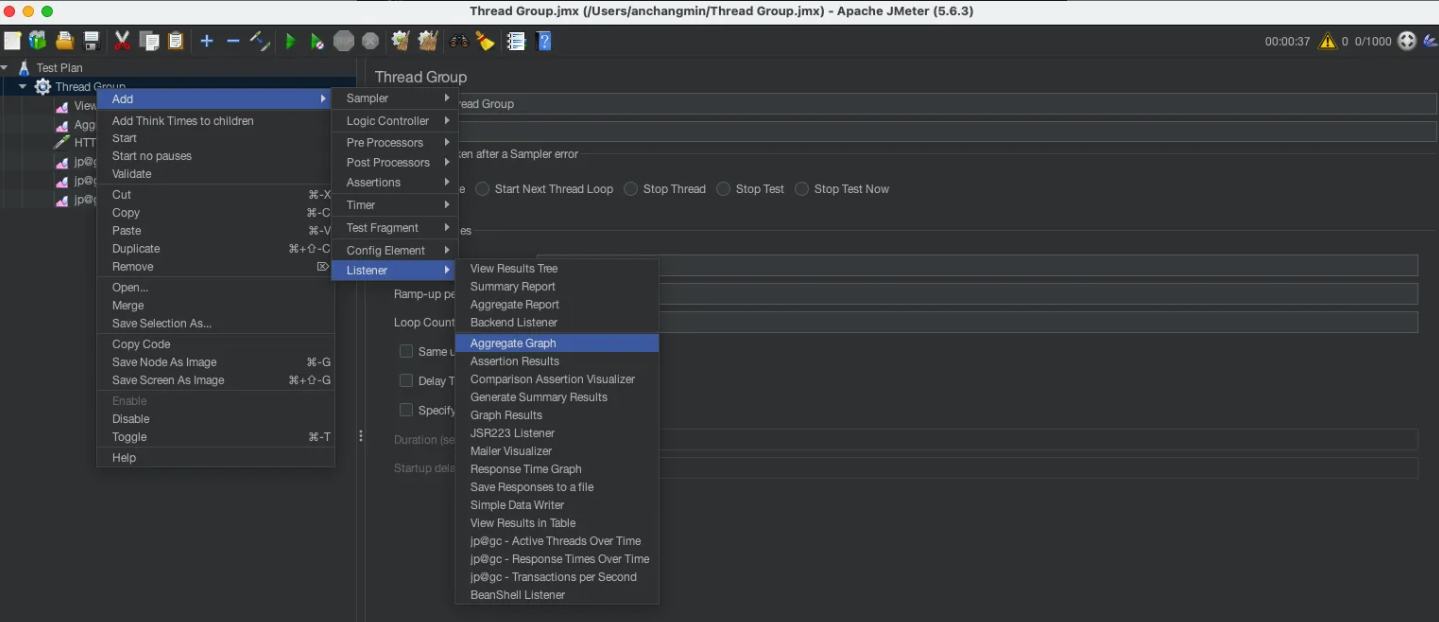Viewport: 1439px width, 622px height.
Task: Choose Save Node As Image entry
Action: point(215,362)
